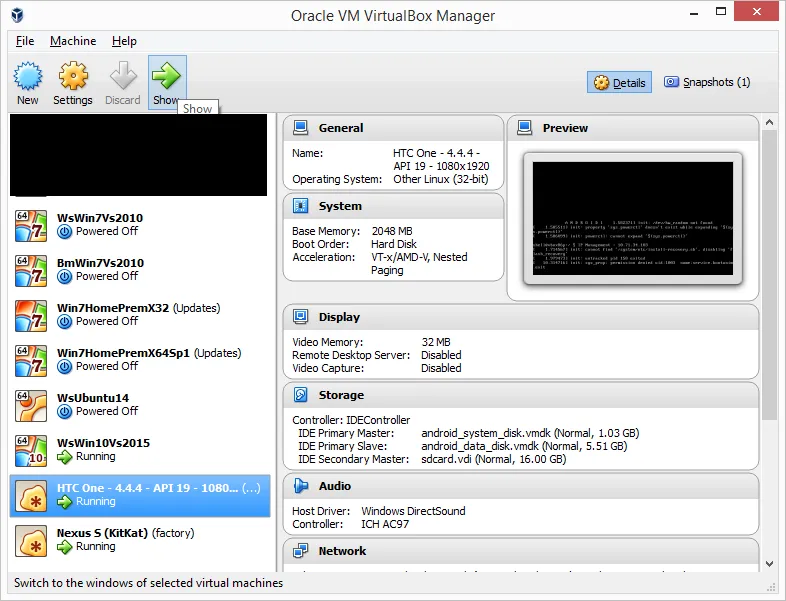Open Settings with the gear toolbar icon
Screen dimensions: 786x601
coord(73,76)
